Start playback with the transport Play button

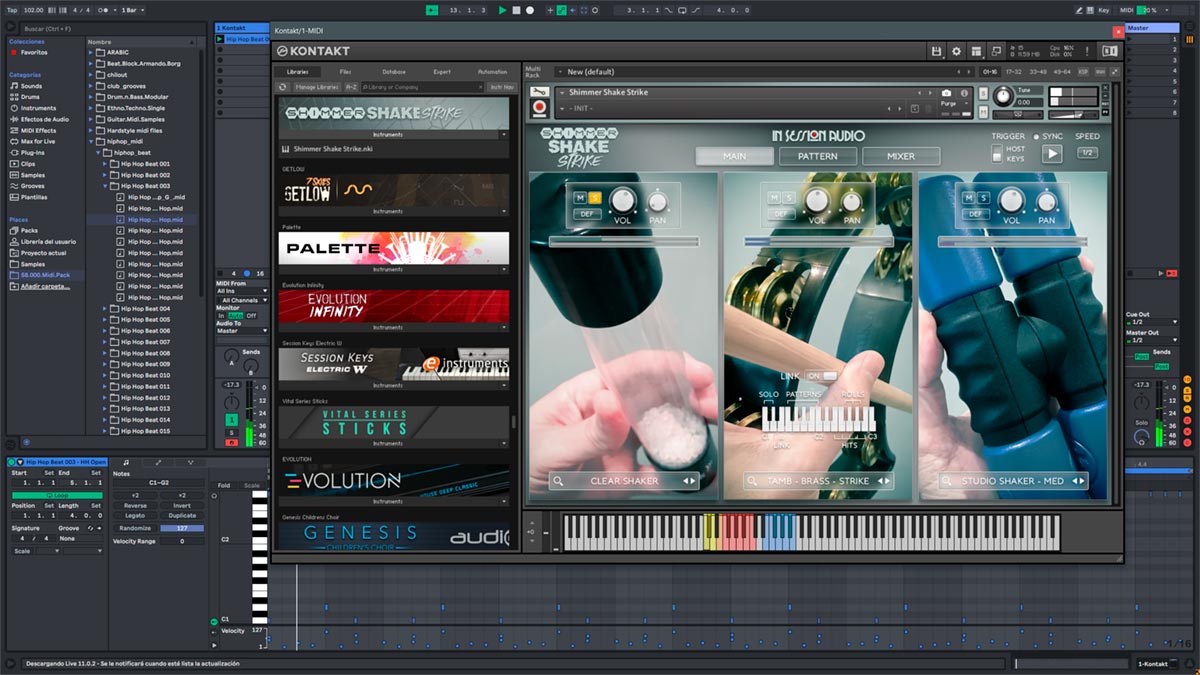(502, 10)
